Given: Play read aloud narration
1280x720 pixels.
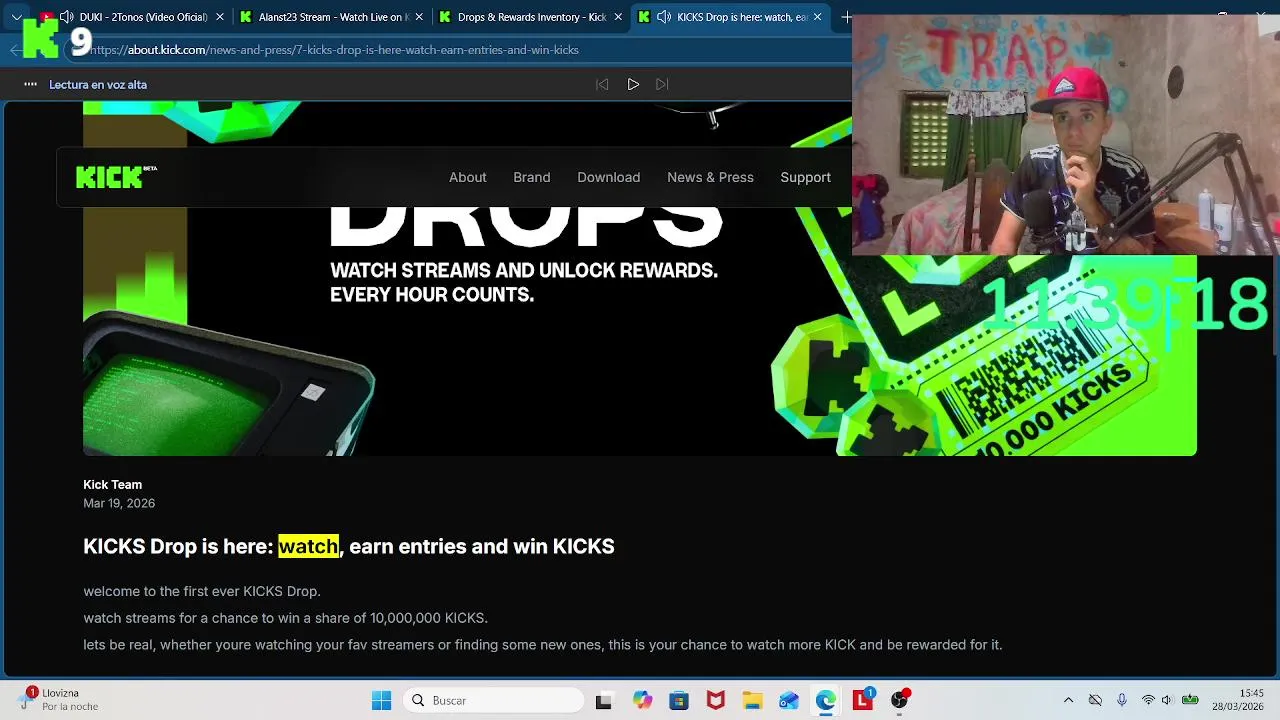Looking at the screenshot, I should [633, 84].
